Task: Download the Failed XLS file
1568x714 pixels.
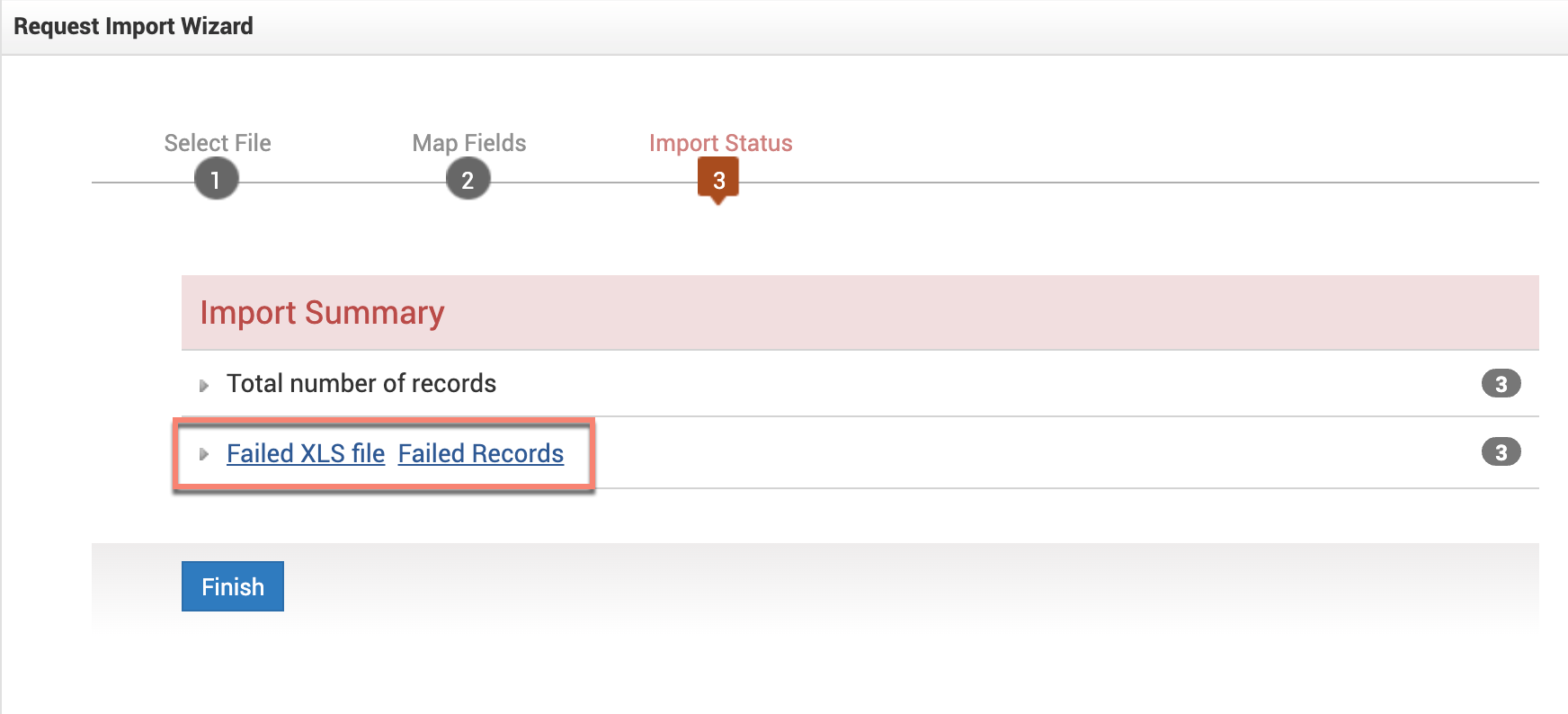Action: 306,453
